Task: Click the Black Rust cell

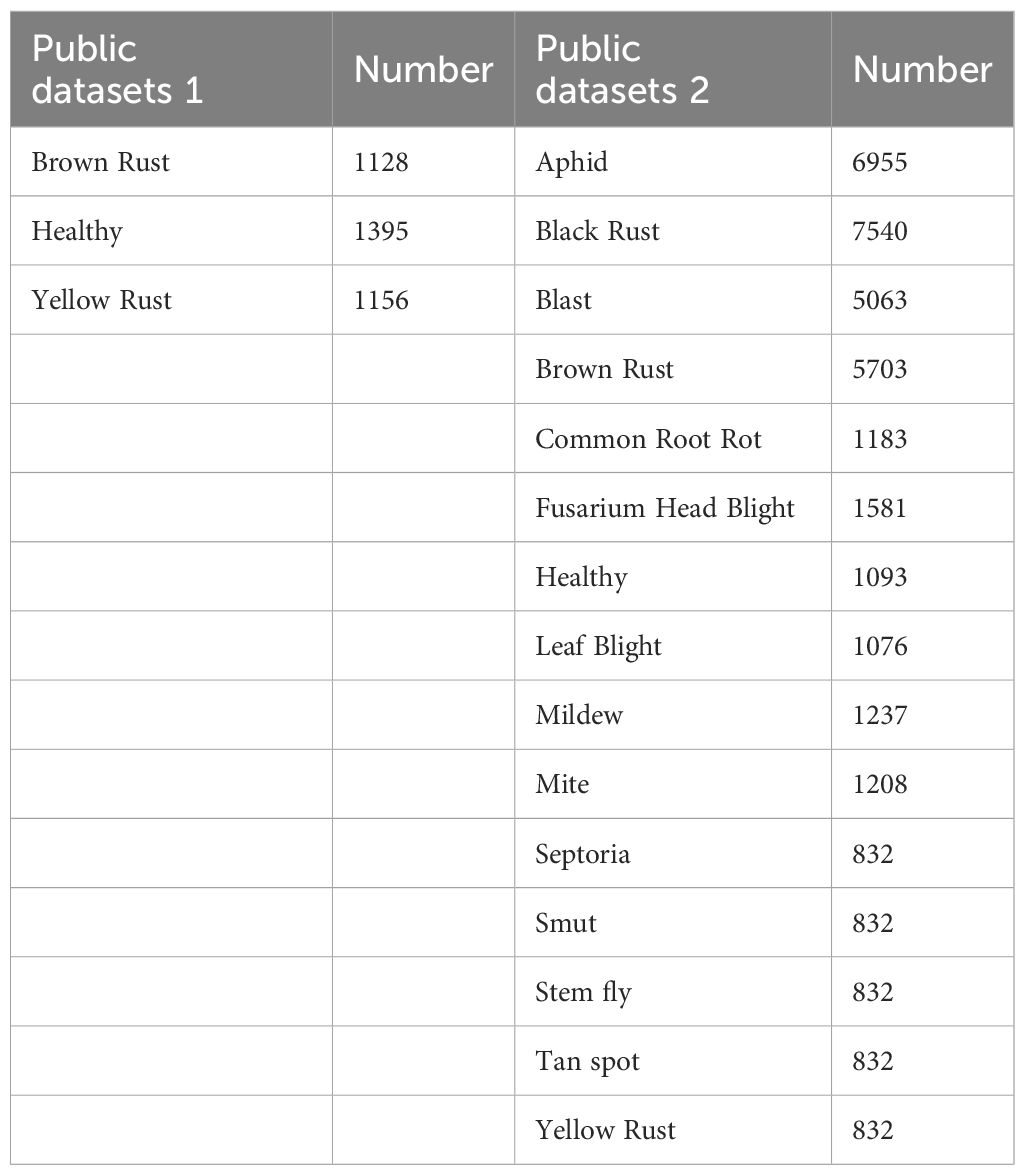Action: [x=597, y=231]
